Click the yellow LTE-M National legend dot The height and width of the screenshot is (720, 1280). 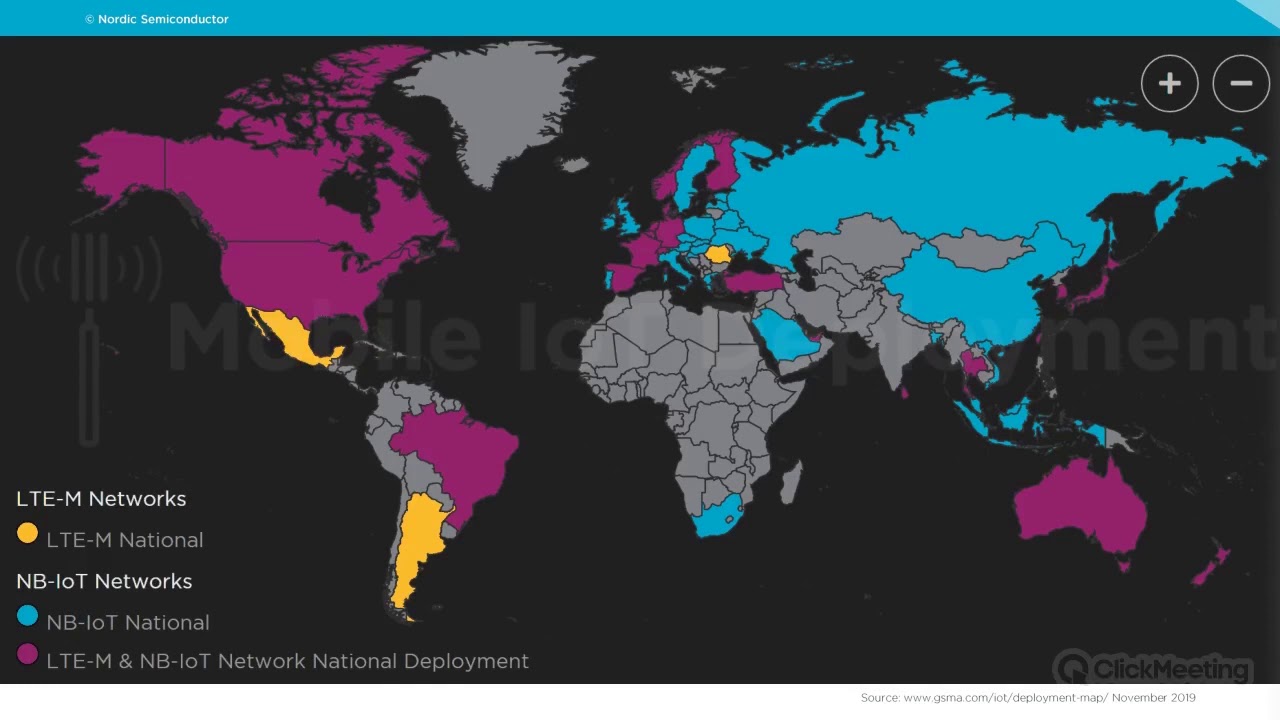(x=27, y=533)
